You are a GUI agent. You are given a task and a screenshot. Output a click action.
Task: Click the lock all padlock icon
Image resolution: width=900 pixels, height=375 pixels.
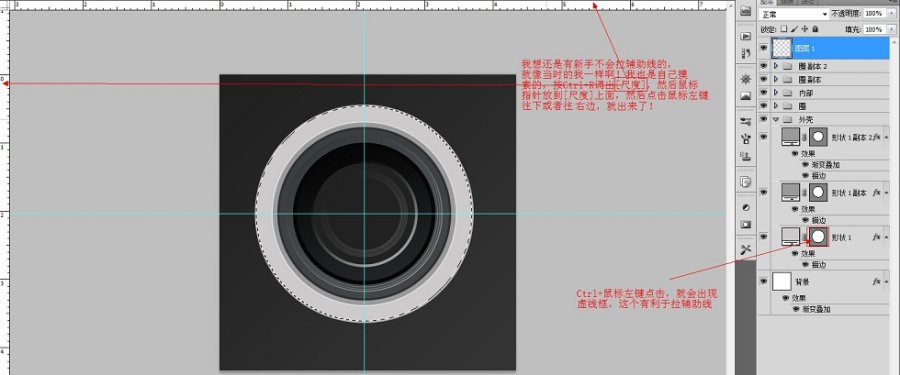(815, 29)
